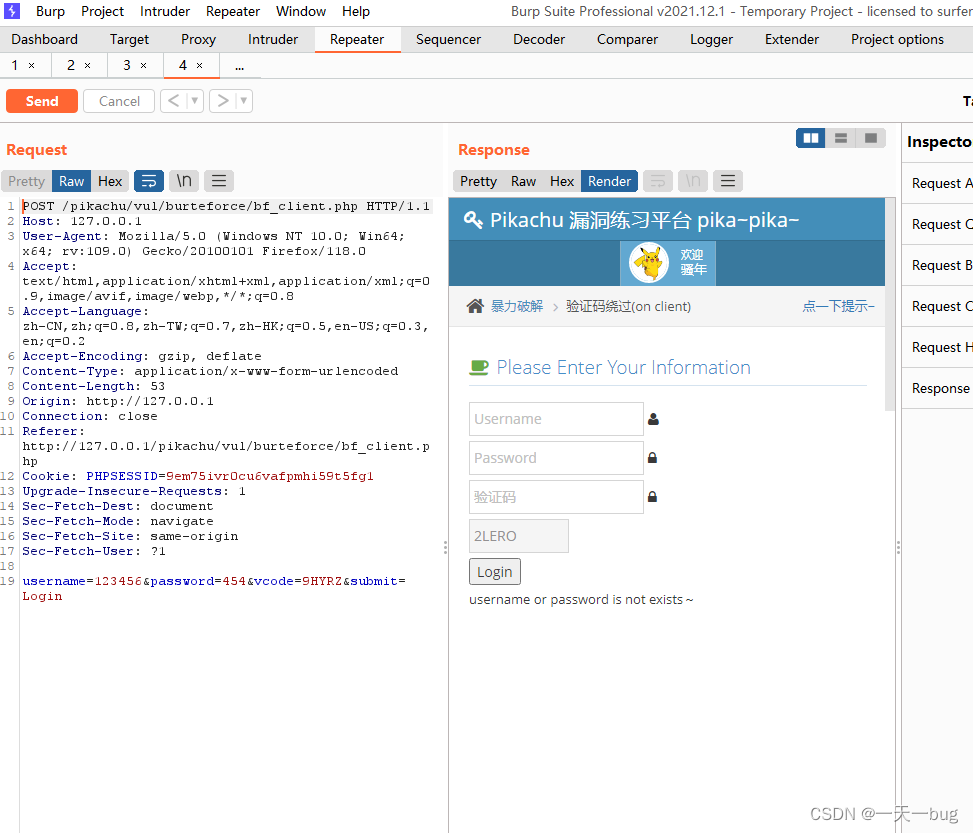Select Raw view in Response panel

click(523, 181)
